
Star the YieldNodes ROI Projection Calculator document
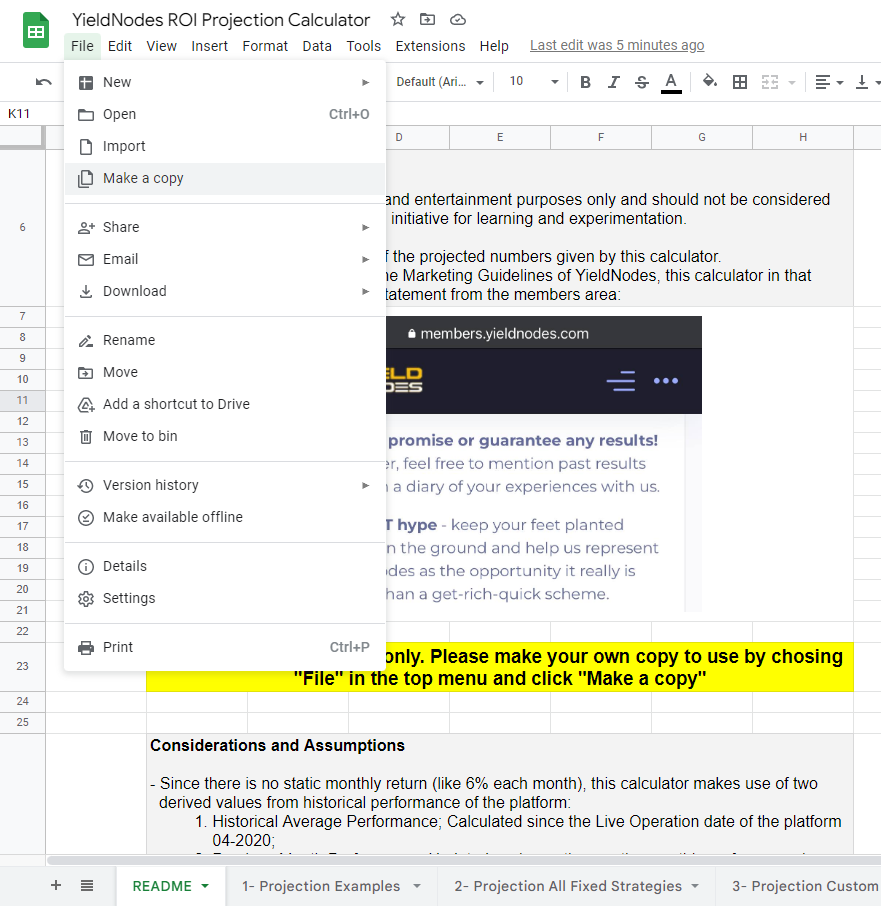click(x=398, y=19)
